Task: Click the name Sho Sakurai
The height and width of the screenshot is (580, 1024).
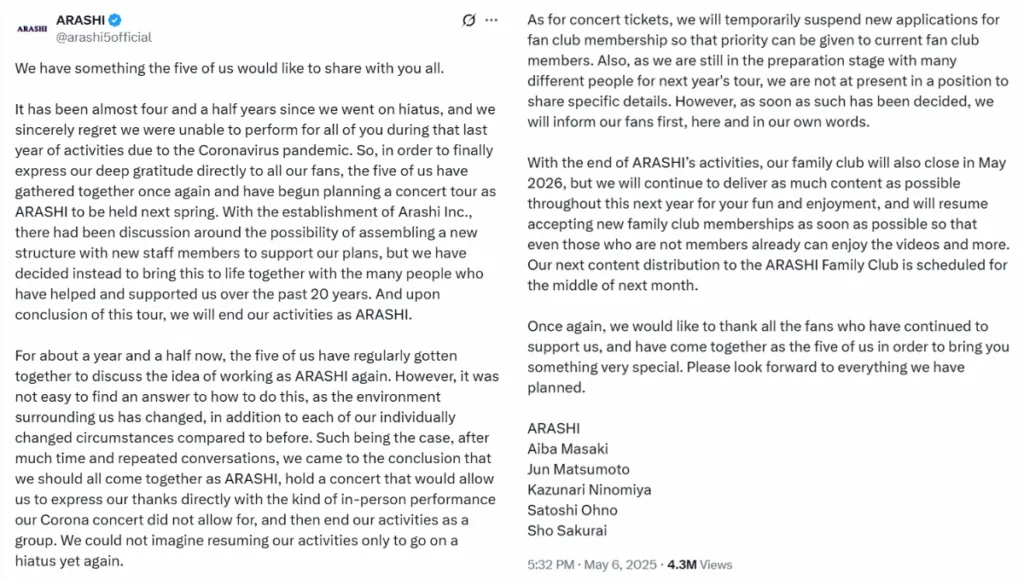Action: (566, 530)
